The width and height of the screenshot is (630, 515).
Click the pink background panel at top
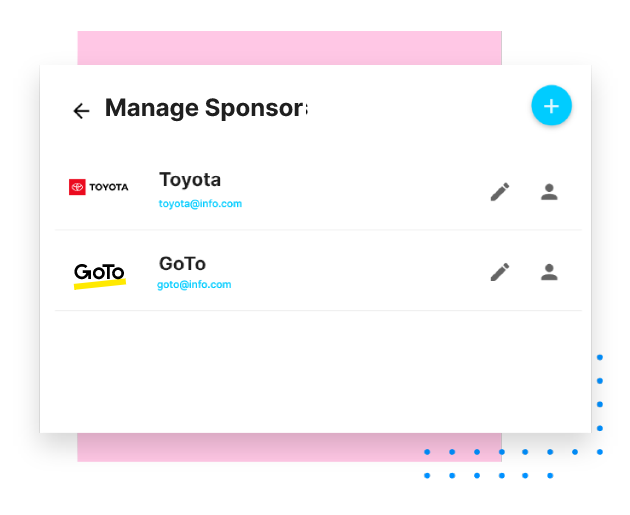coord(290,47)
